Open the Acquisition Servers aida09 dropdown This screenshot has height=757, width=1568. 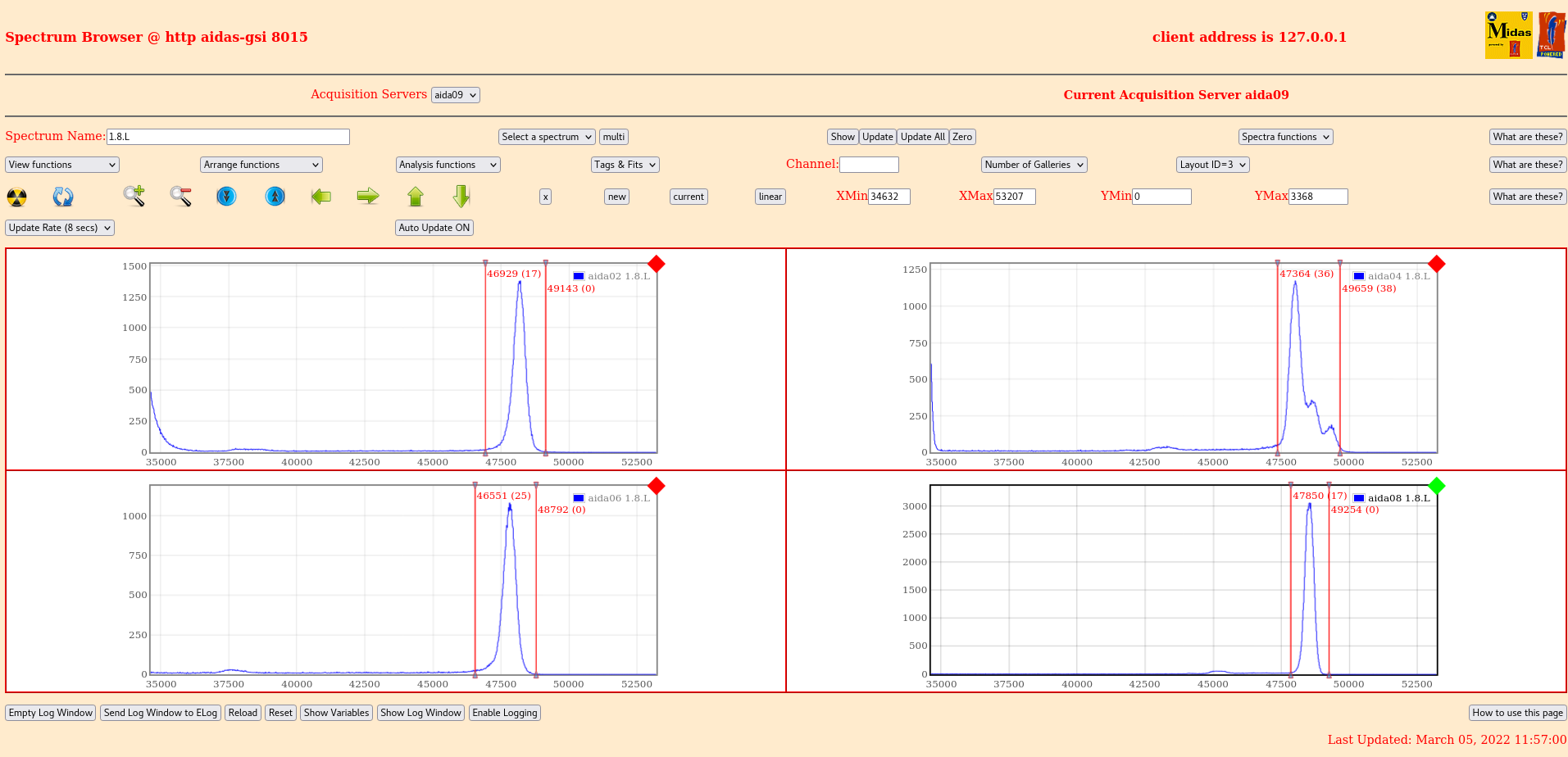455,95
